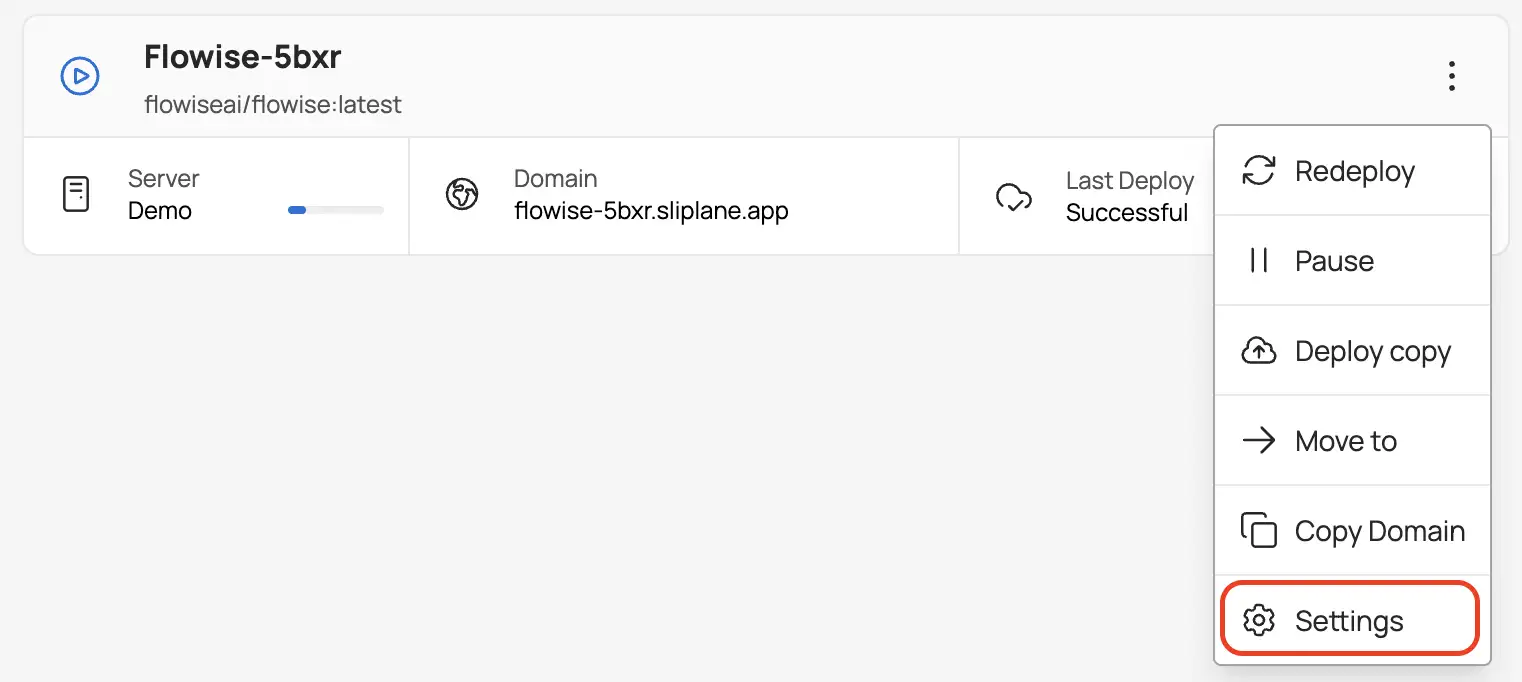The image size is (1522, 682).
Task: Click the Deploy copy cloud upload icon
Action: pyautogui.click(x=1258, y=350)
